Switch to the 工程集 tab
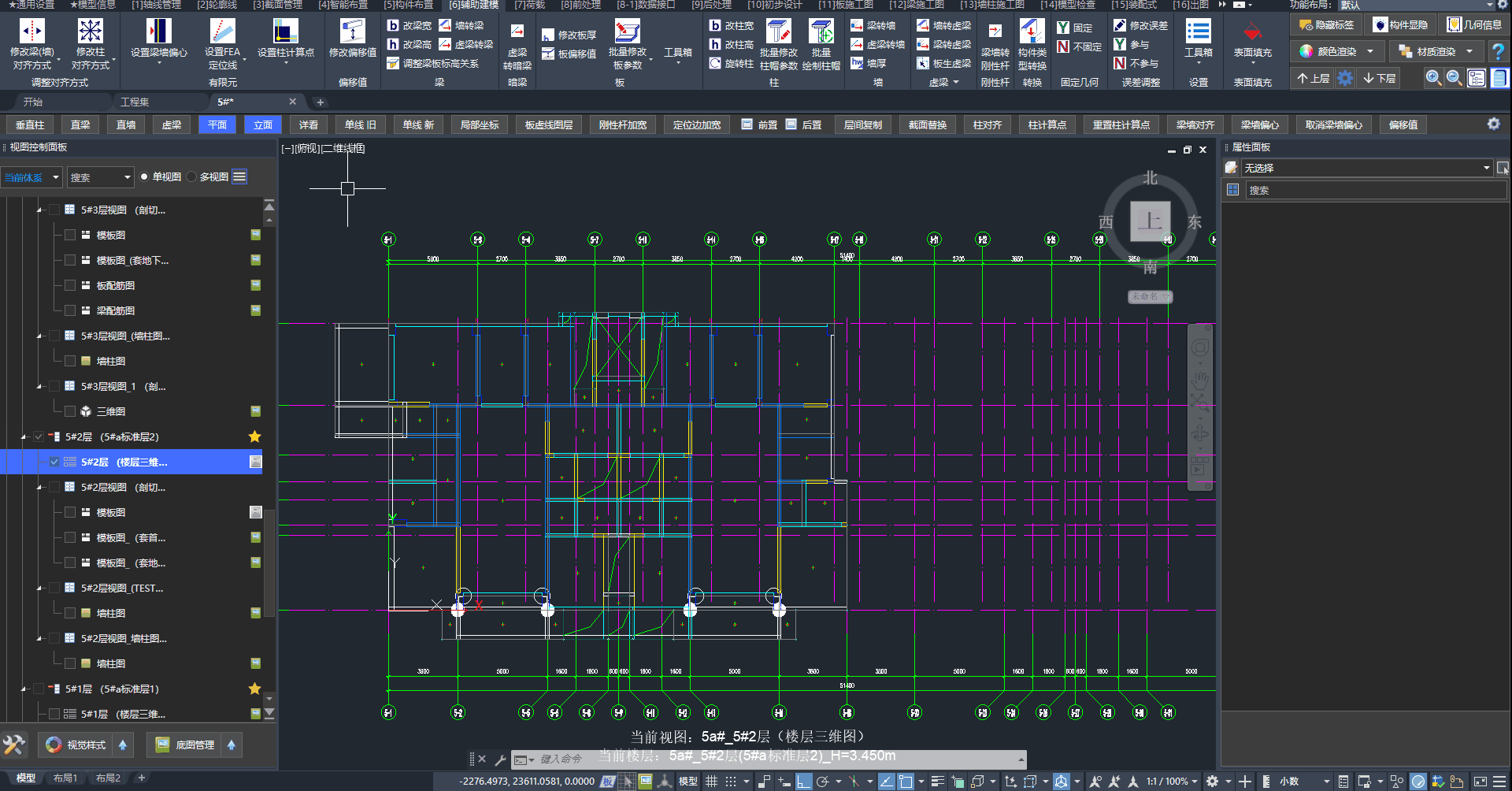Viewport: 1512px width, 791px height. pyautogui.click(x=135, y=102)
